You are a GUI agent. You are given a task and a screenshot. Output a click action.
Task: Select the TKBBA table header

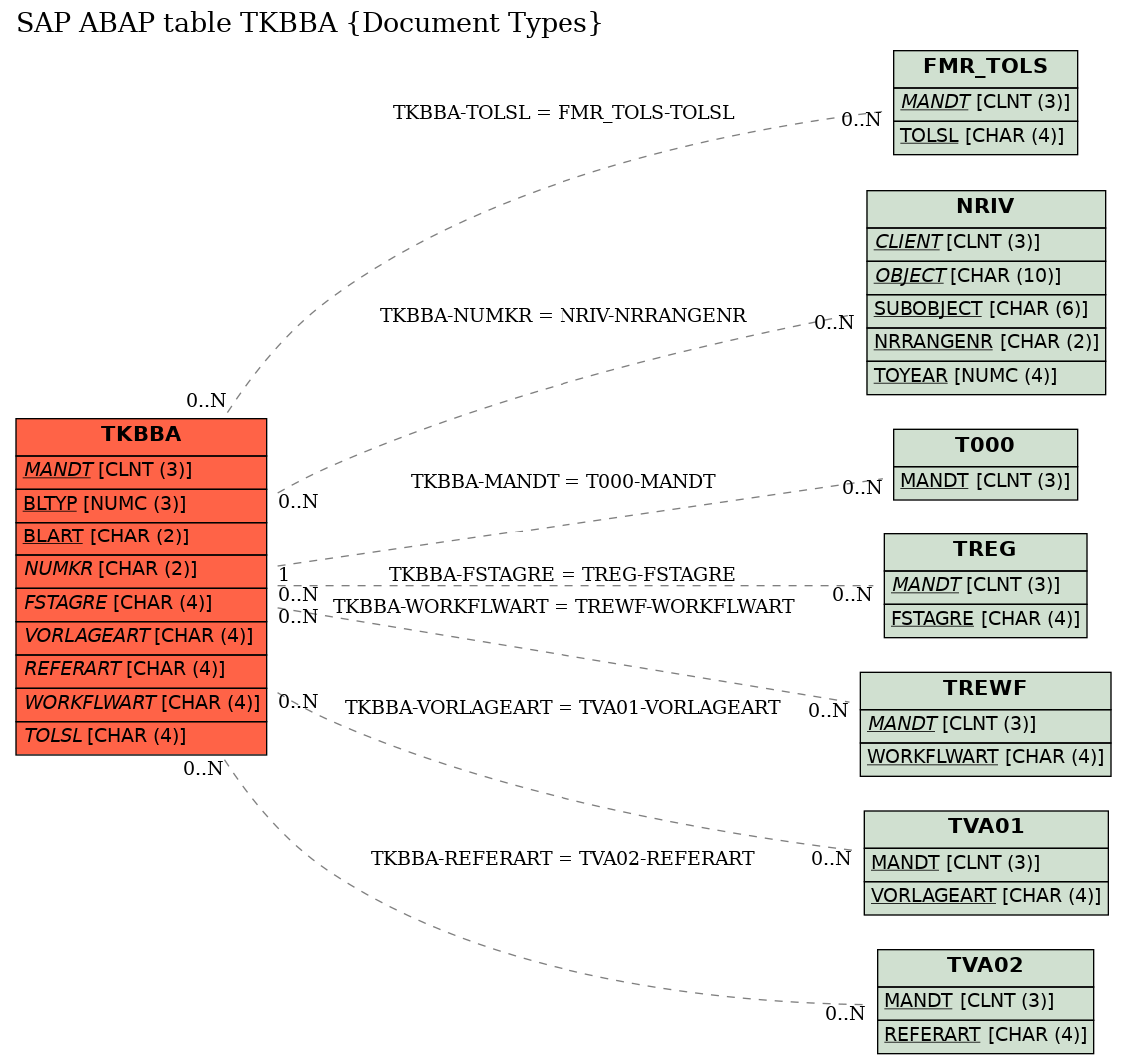[x=141, y=437]
